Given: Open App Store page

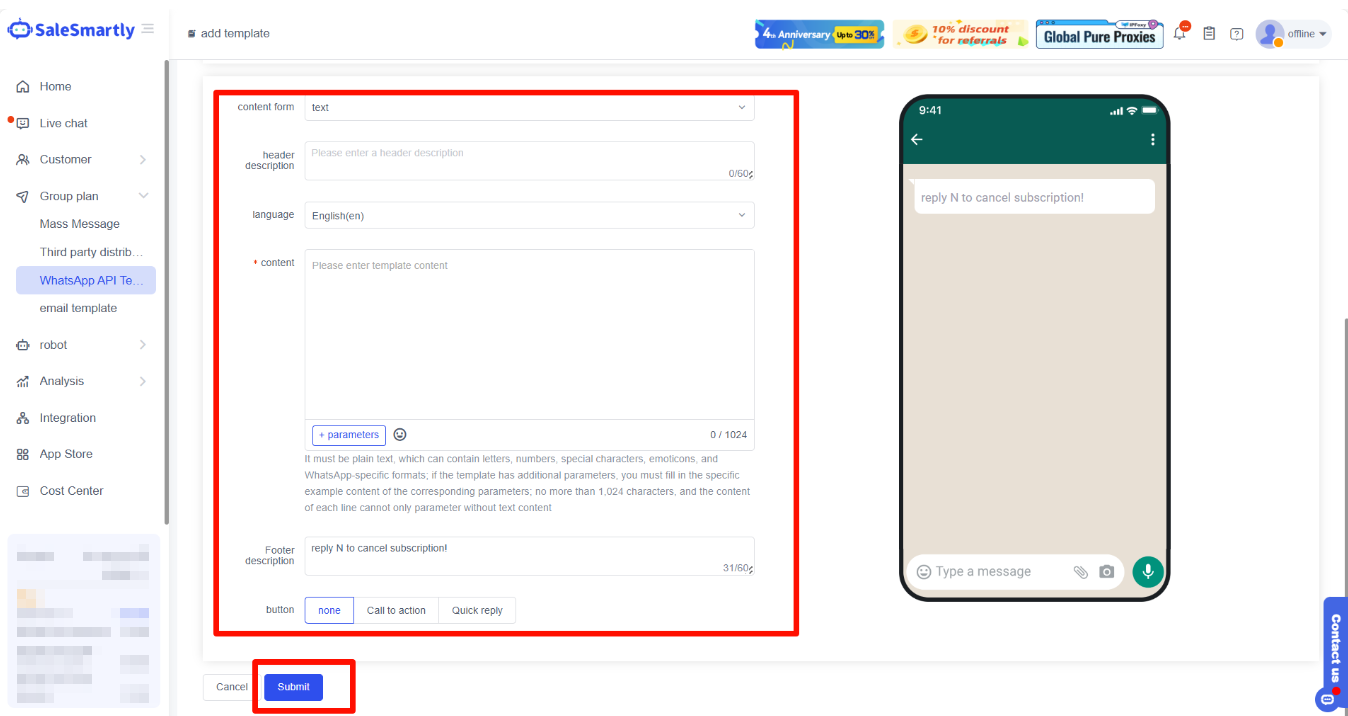Looking at the screenshot, I should coord(66,454).
